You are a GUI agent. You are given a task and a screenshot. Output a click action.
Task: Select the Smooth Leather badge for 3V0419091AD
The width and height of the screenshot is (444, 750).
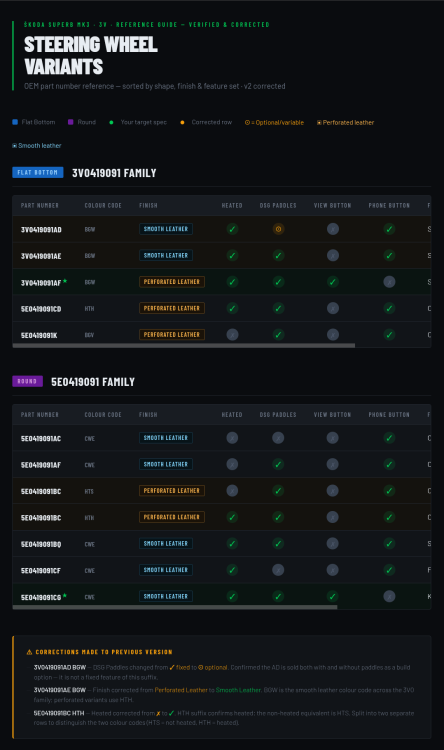(166, 229)
